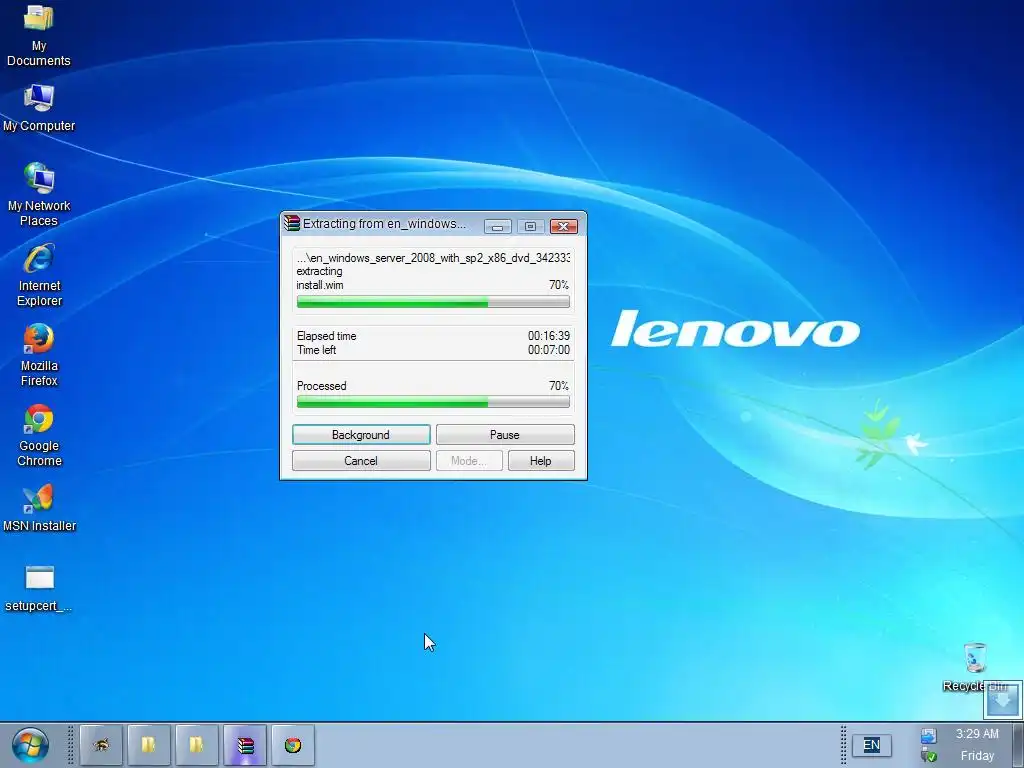Select the Google Chrome desktop shortcut
Screen dimensions: 1024x768
39,435
